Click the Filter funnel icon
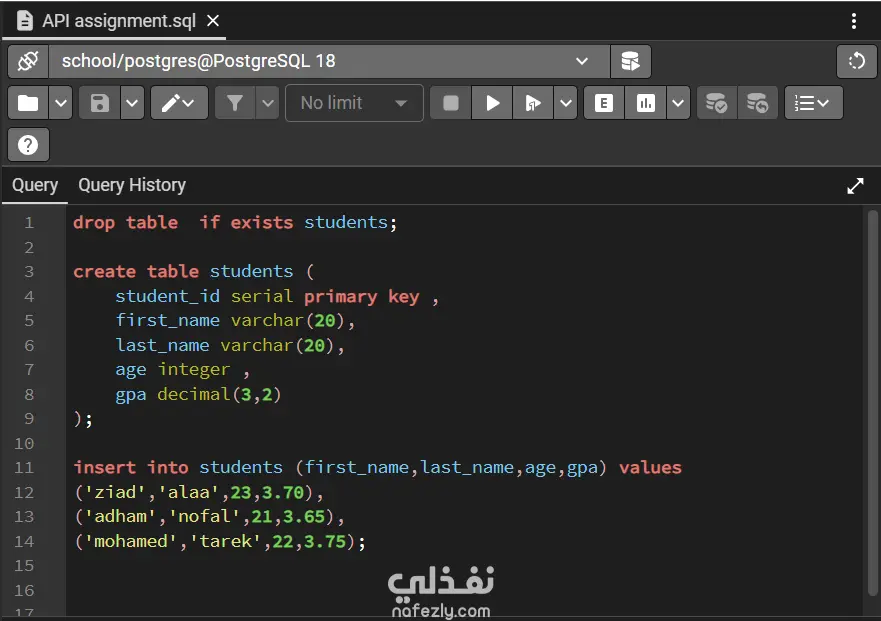Screen dimensions: 881x621 [x=235, y=103]
